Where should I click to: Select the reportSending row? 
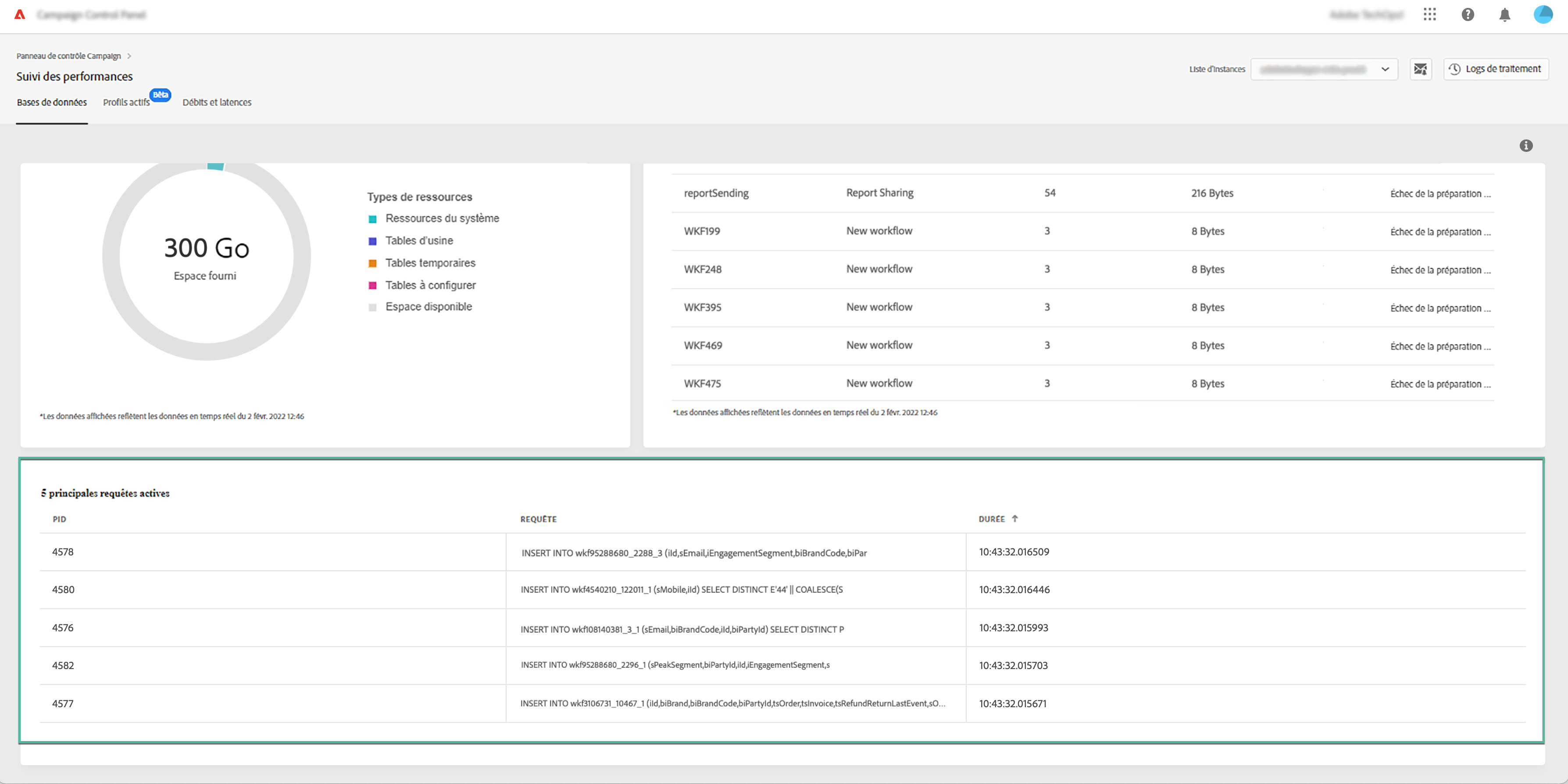[716, 193]
